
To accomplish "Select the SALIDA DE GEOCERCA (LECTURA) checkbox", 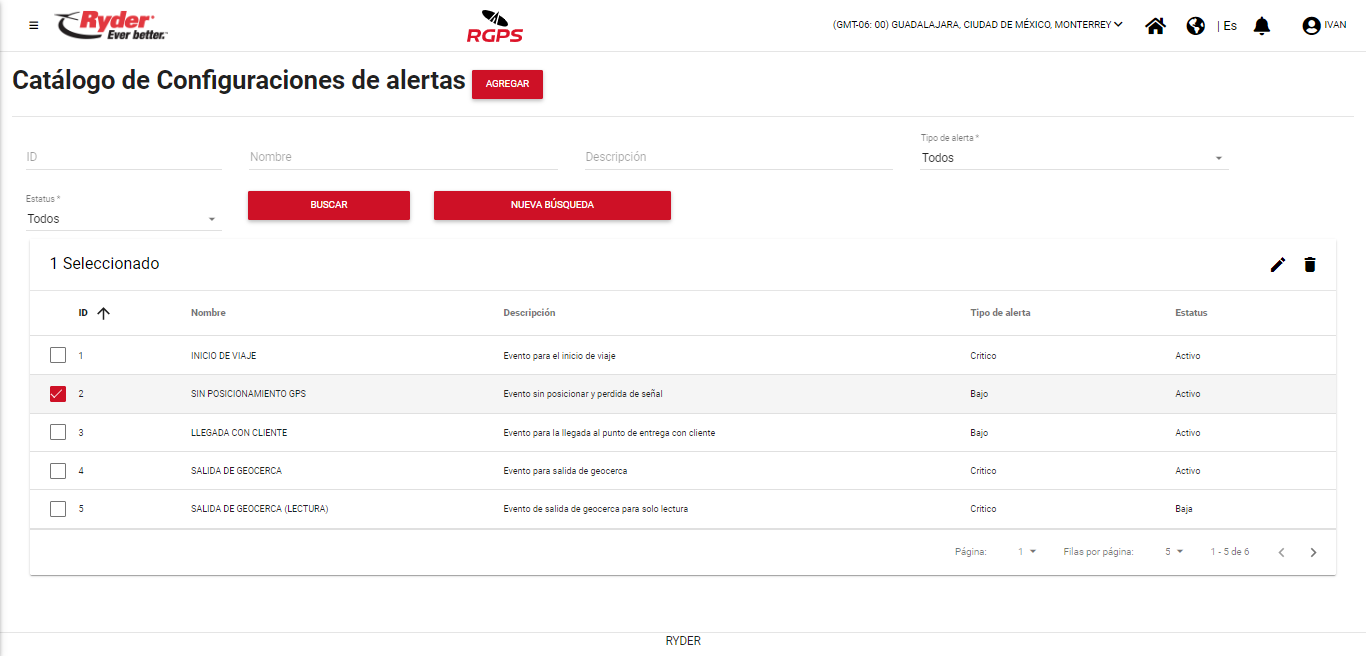I will [58, 509].
